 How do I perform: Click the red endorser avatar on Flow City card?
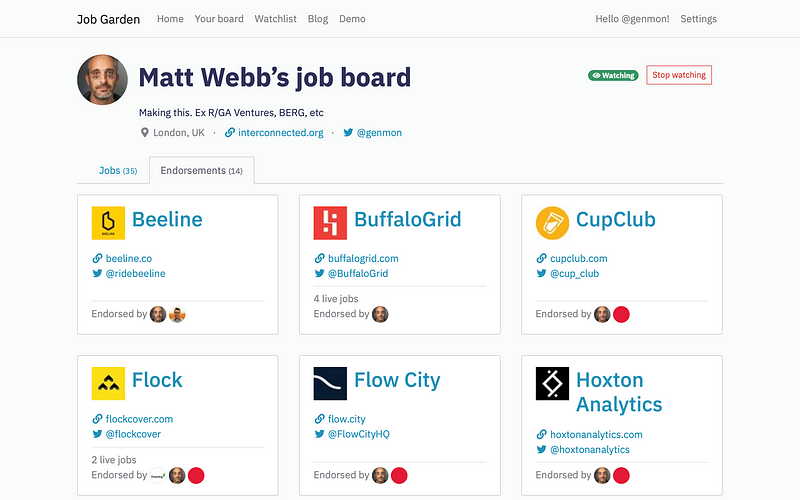click(x=399, y=476)
